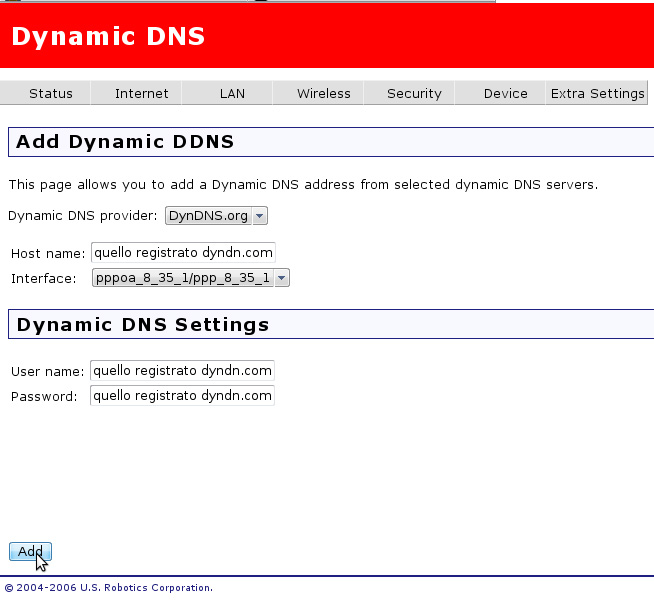
Task: Click the Dynamic DNS red banner title
Action: 108,37
